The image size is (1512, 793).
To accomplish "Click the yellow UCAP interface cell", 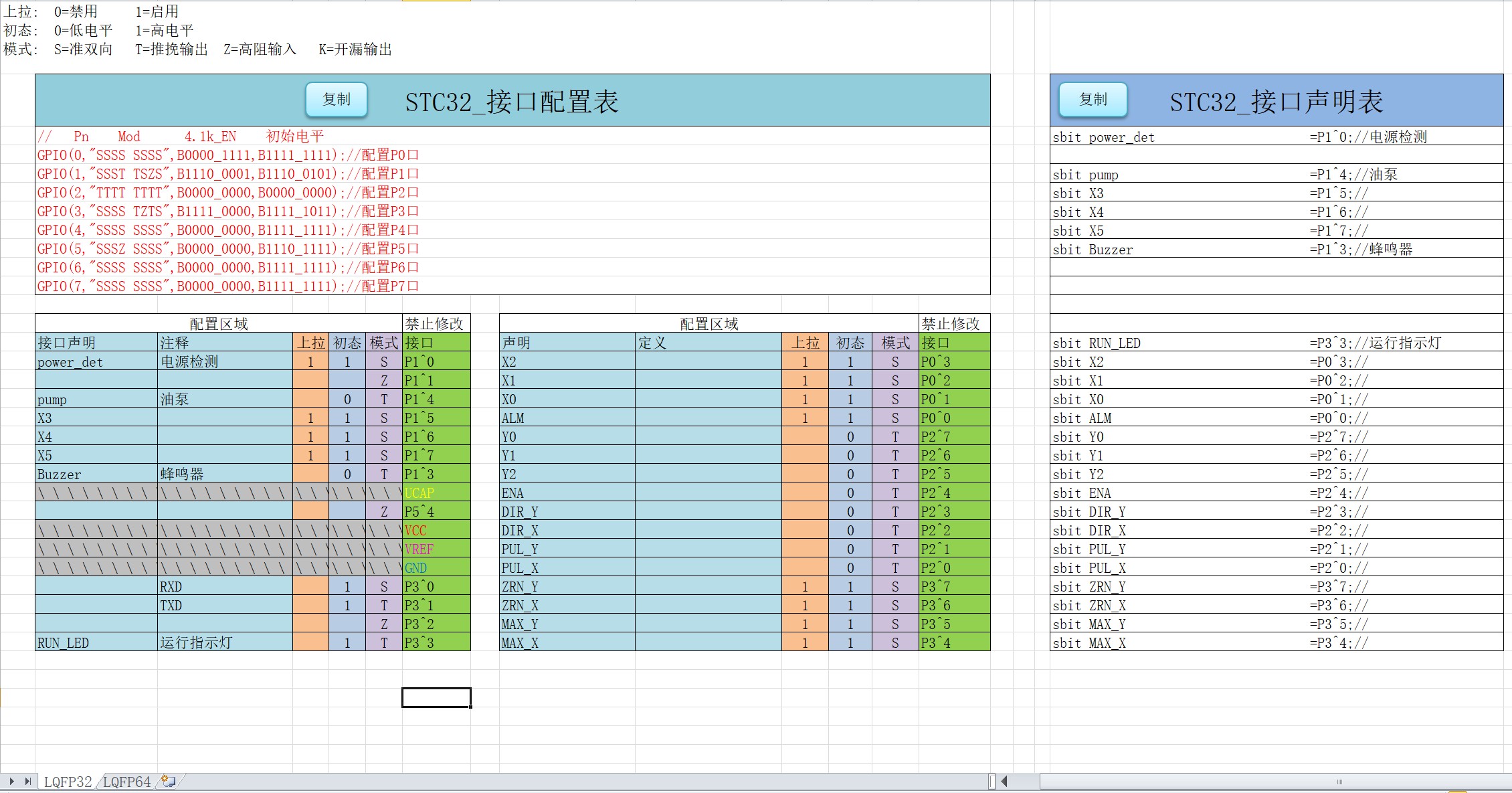I will (436, 493).
